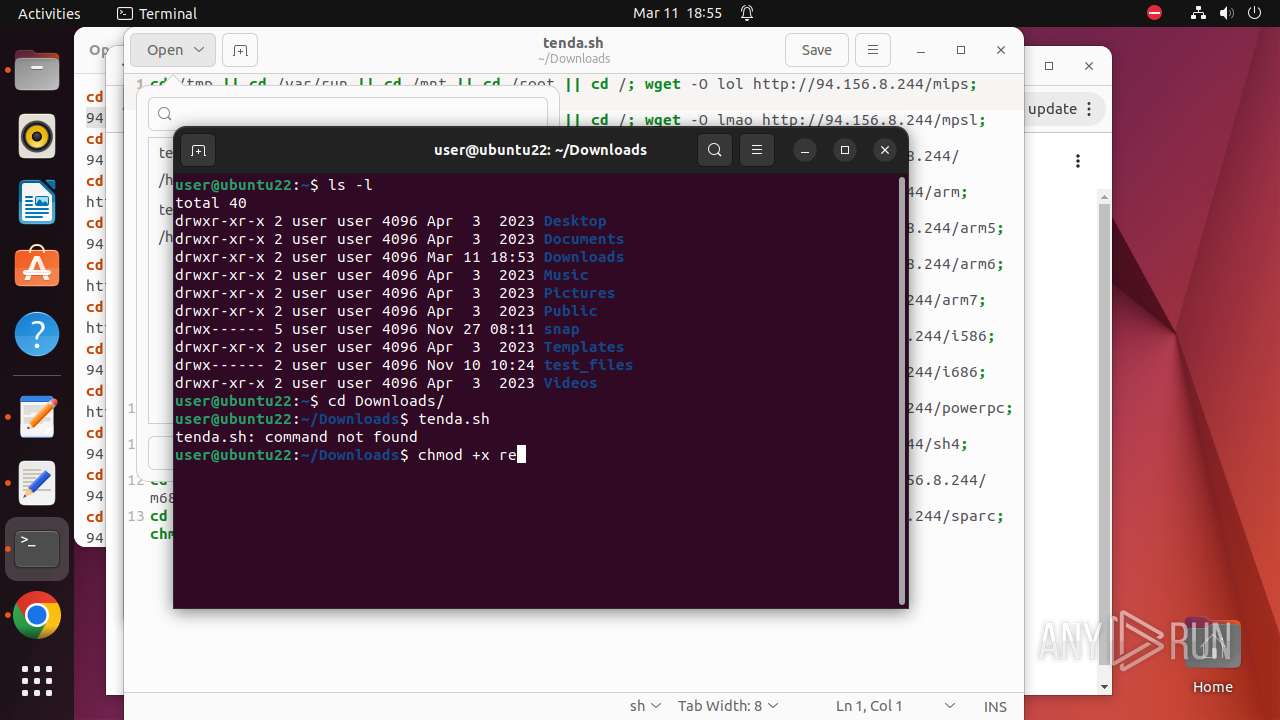The height and width of the screenshot is (720, 1280).
Task: Open the network status icon
Action: 1199,14
